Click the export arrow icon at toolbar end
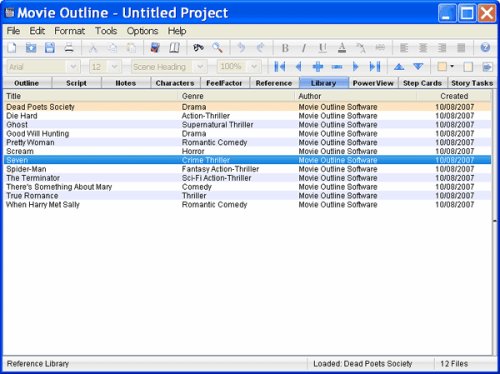This screenshot has width=500, height=374. [x=487, y=67]
